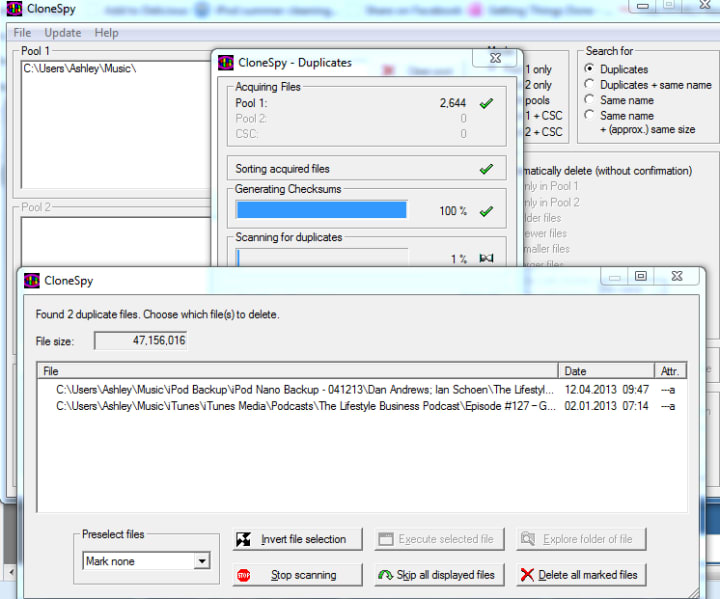Click the Pool 1 path C:\Users\Ashley\Music\
This screenshot has width=720, height=599.
(79, 68)
